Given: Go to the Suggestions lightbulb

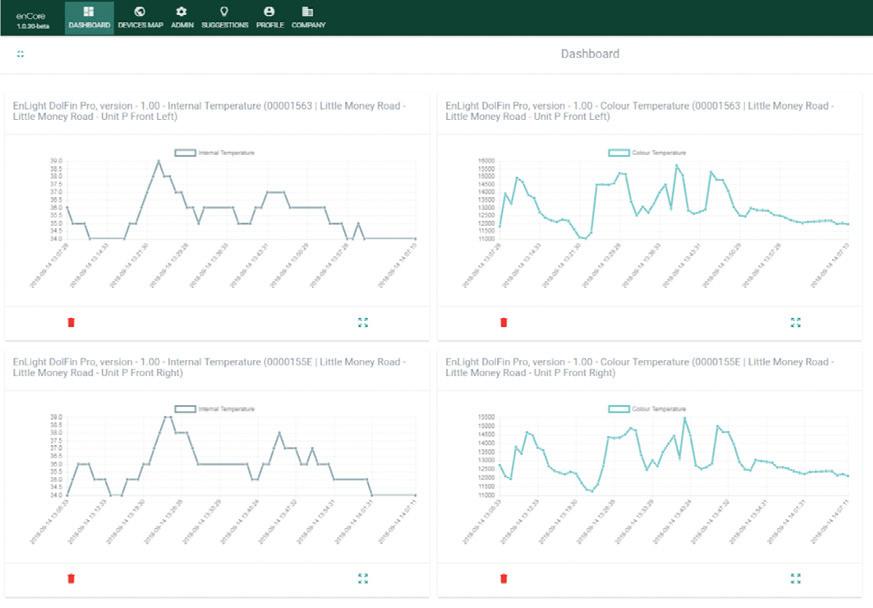Looking at the screenshot, I should pos(224,18).
